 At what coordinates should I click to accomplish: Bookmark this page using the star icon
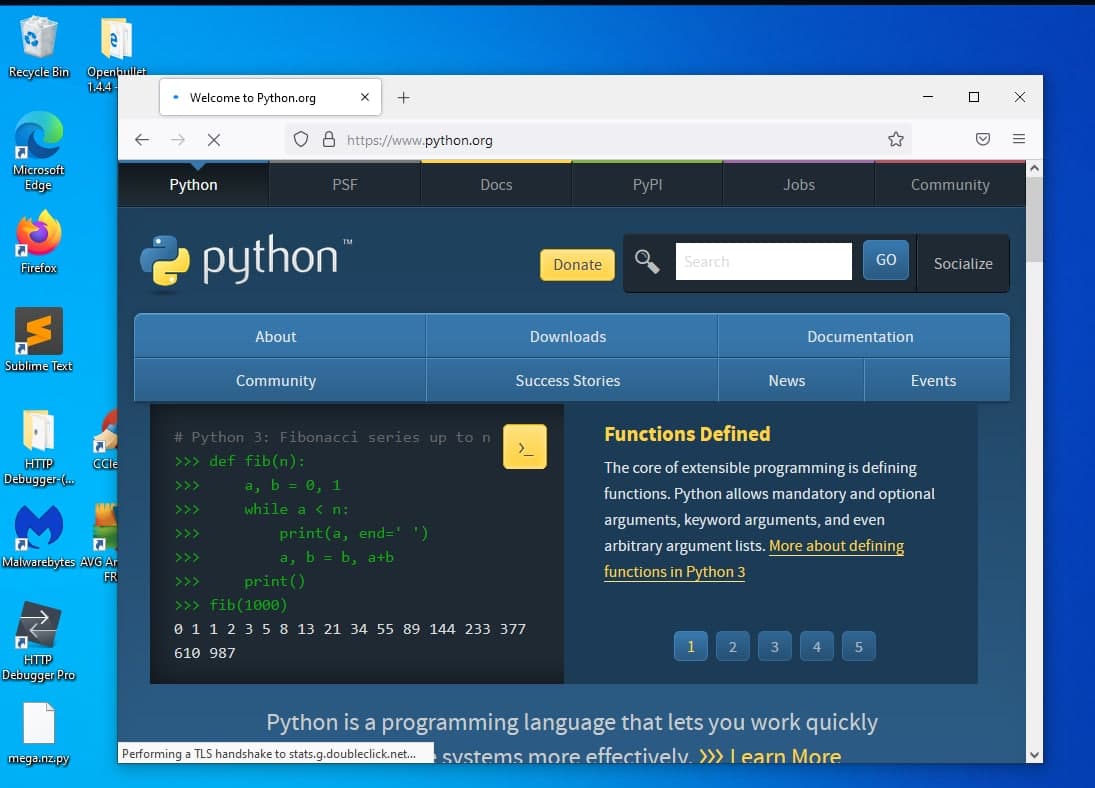click(896, 140)
